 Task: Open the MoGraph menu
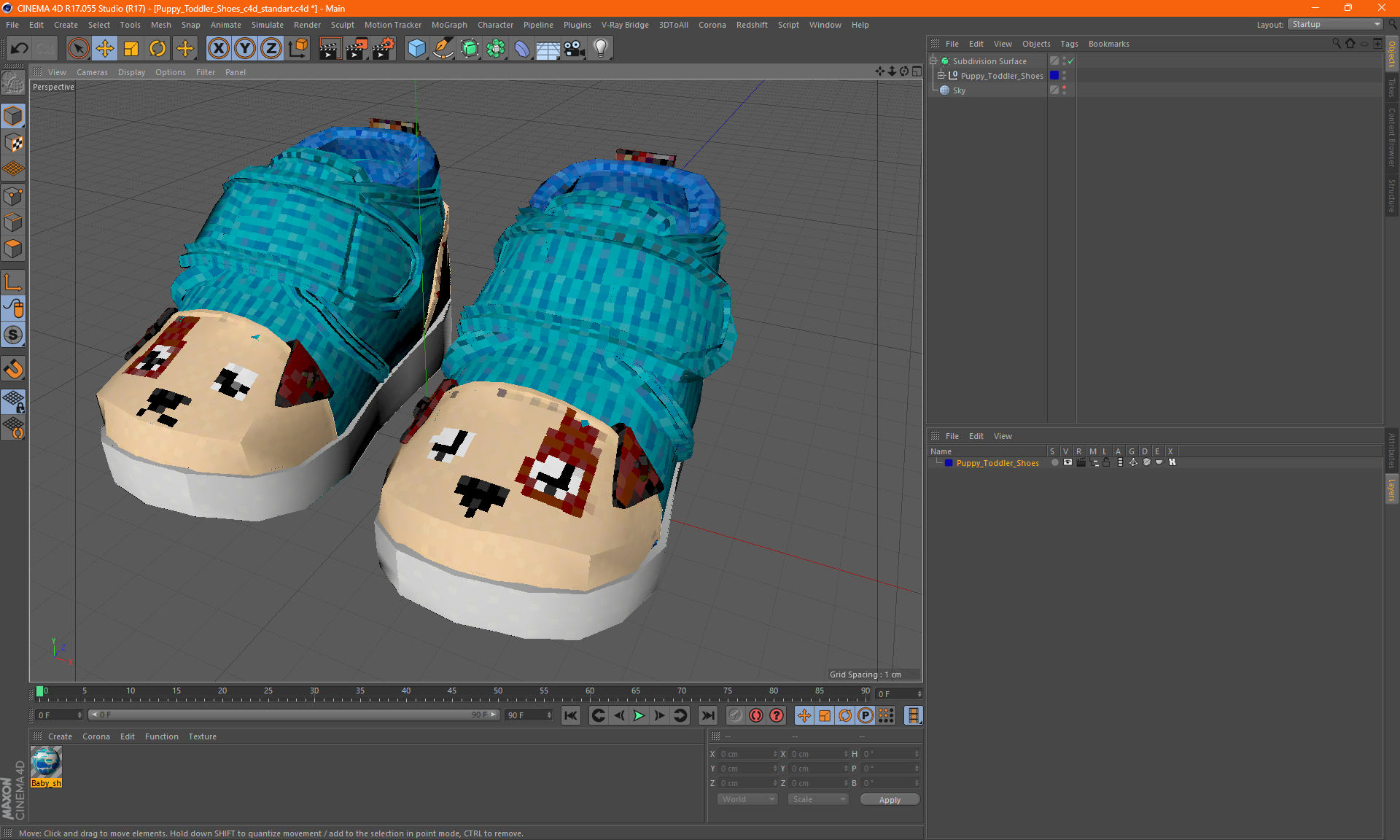click(x=449, y=25)
